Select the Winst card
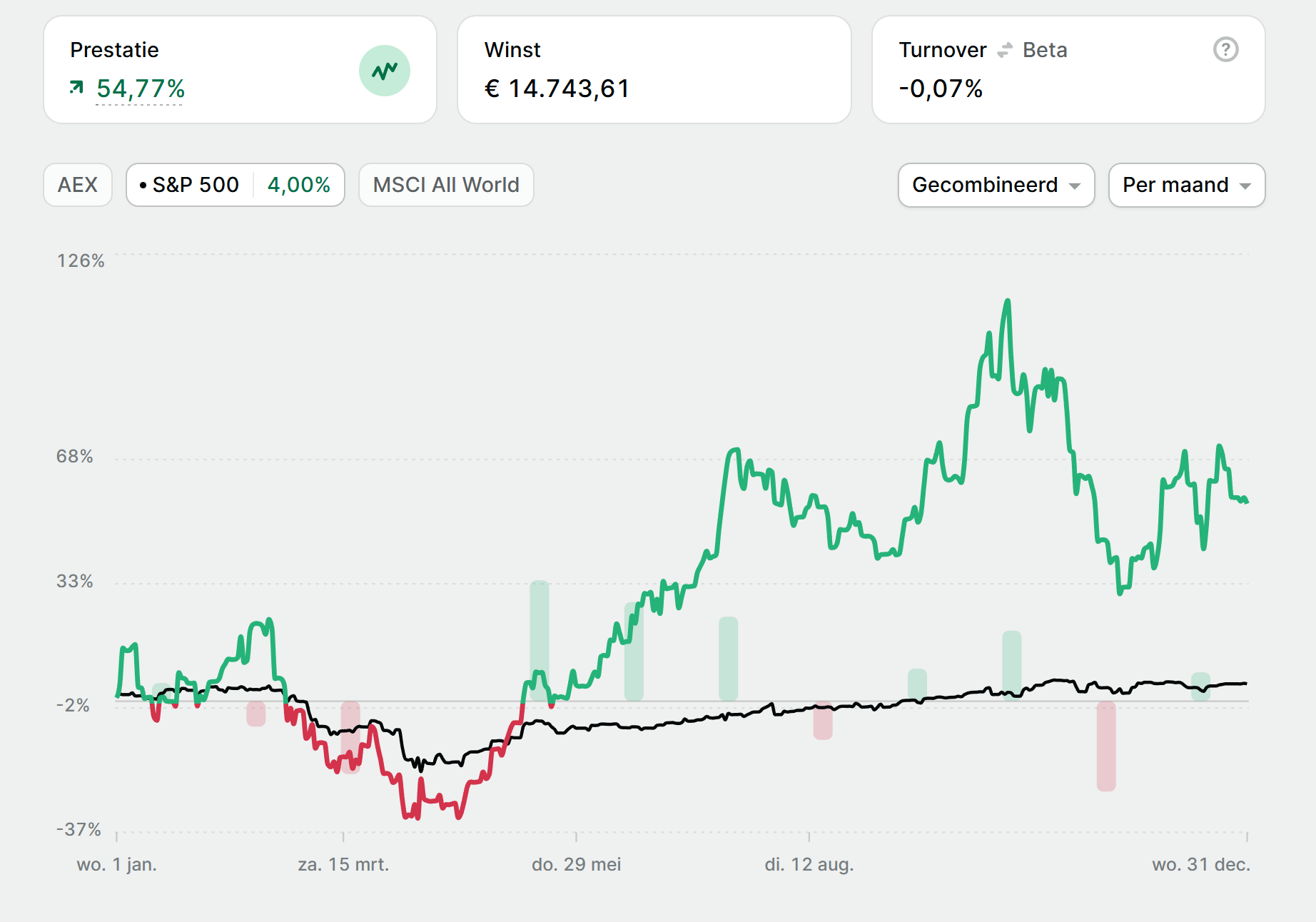Viewport: 1316px width, 922px height. point(654,70)
